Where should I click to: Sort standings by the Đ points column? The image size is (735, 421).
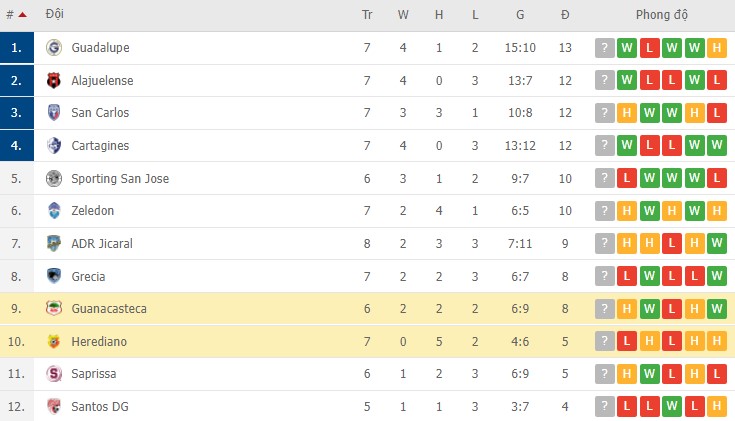[565, 15]
